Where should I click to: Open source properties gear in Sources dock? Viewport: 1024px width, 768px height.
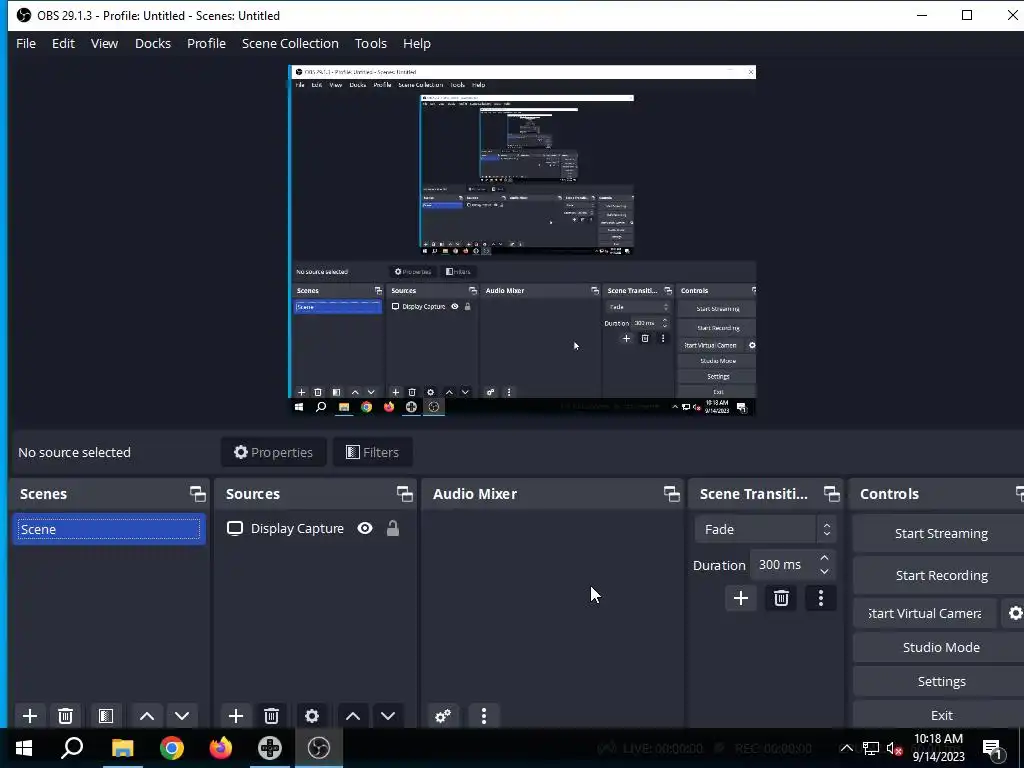[x=312, y=716]
